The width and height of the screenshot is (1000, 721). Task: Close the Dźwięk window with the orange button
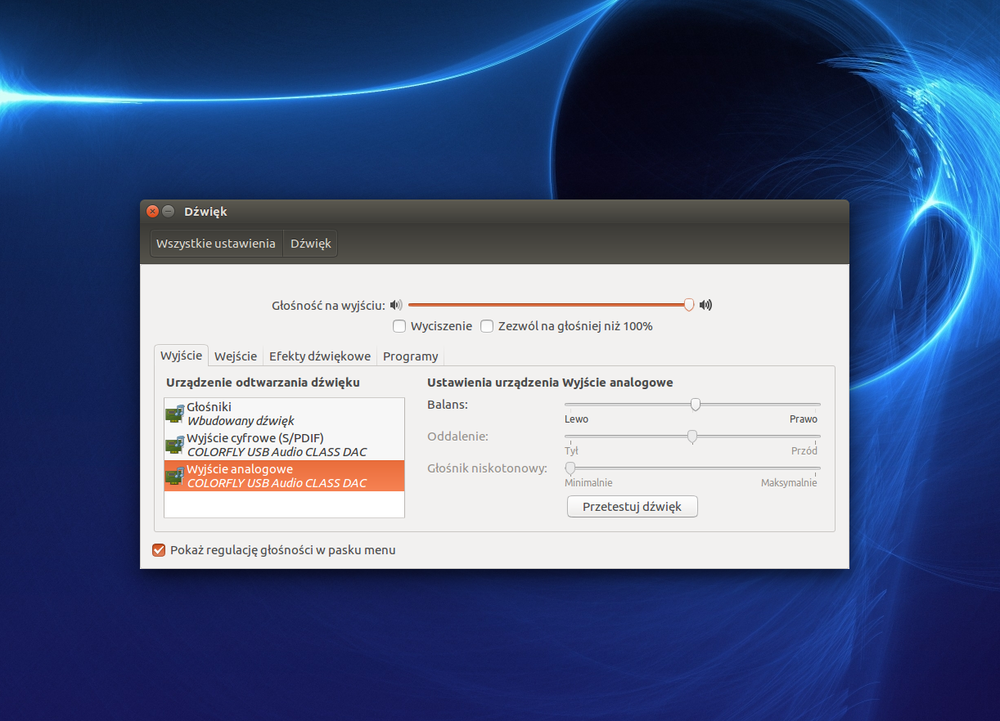pyautogui.click(x=153, y=212)
